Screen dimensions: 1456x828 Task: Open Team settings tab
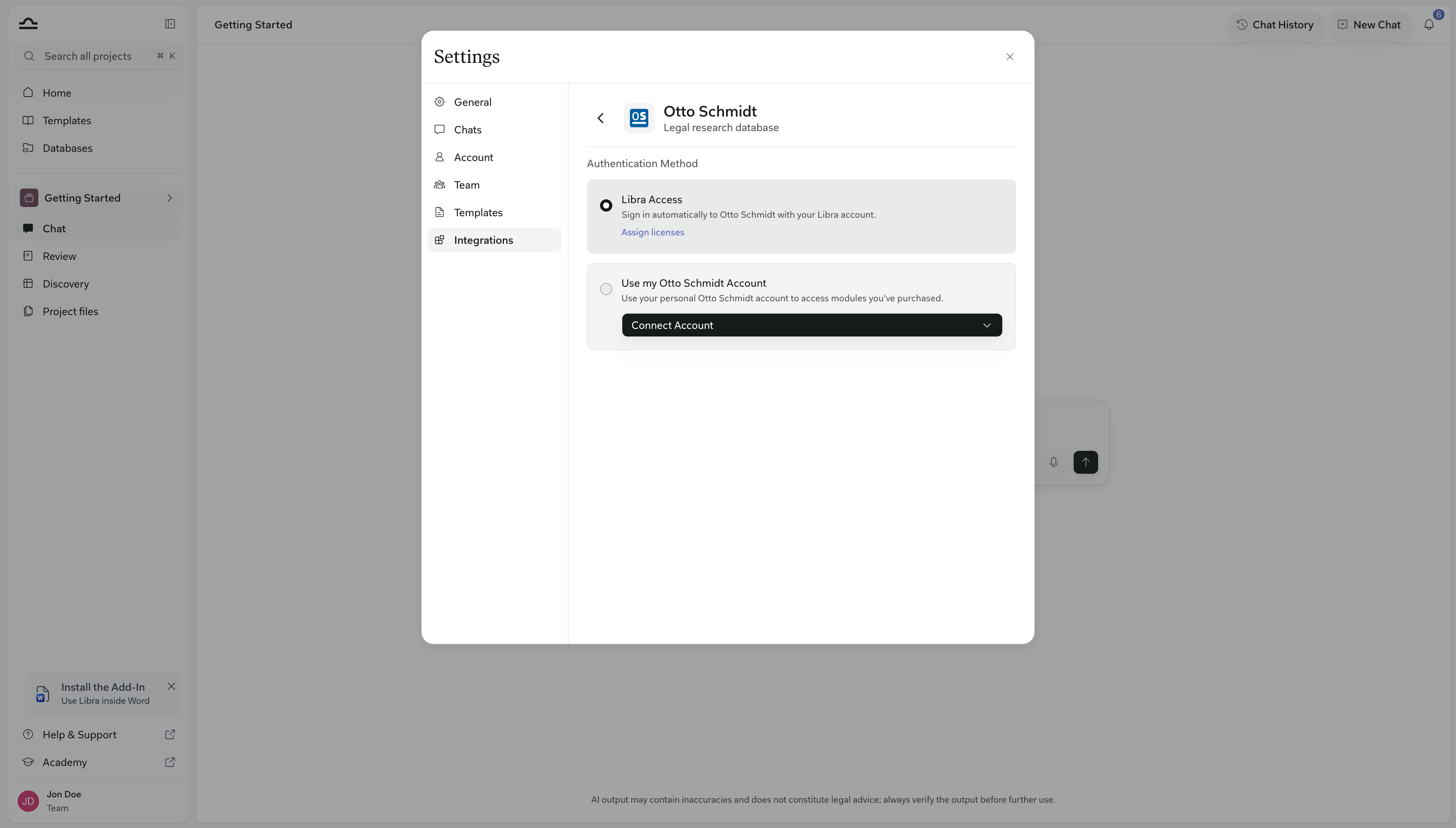point(494,185)
